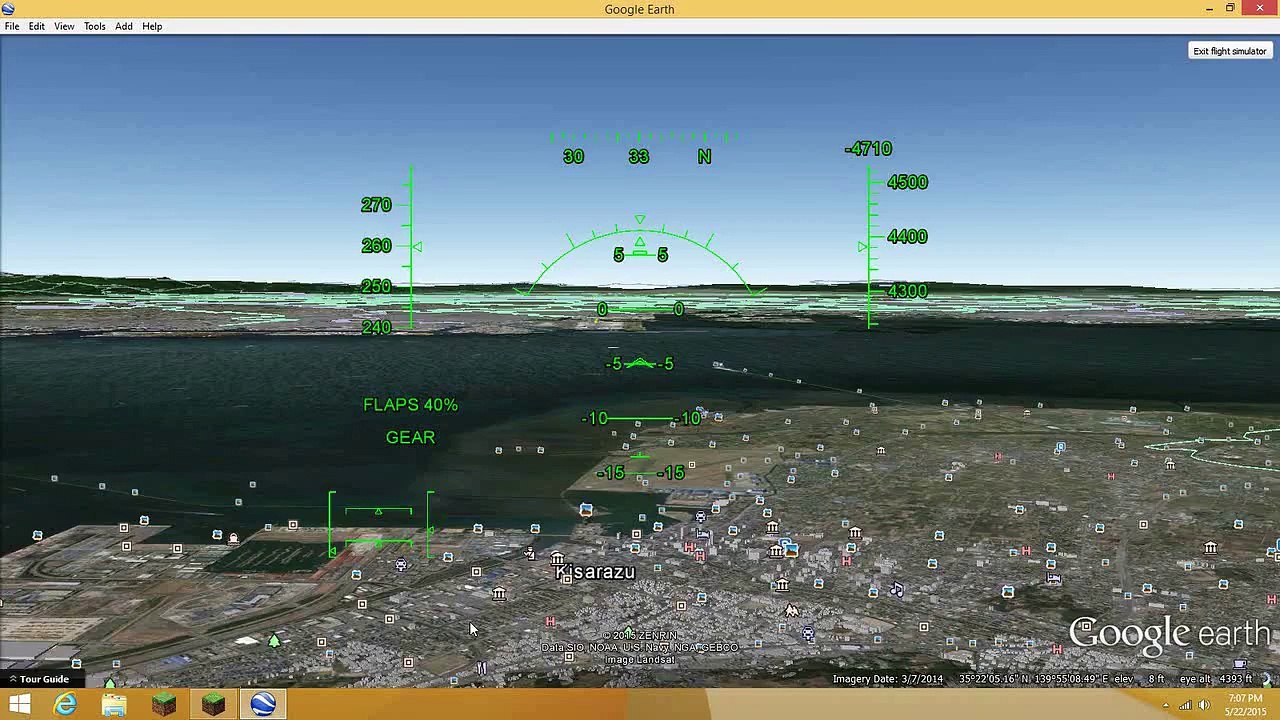1280x720 pixels.
Task: Click the heading 33 compass mark
Action: [639, 157]
